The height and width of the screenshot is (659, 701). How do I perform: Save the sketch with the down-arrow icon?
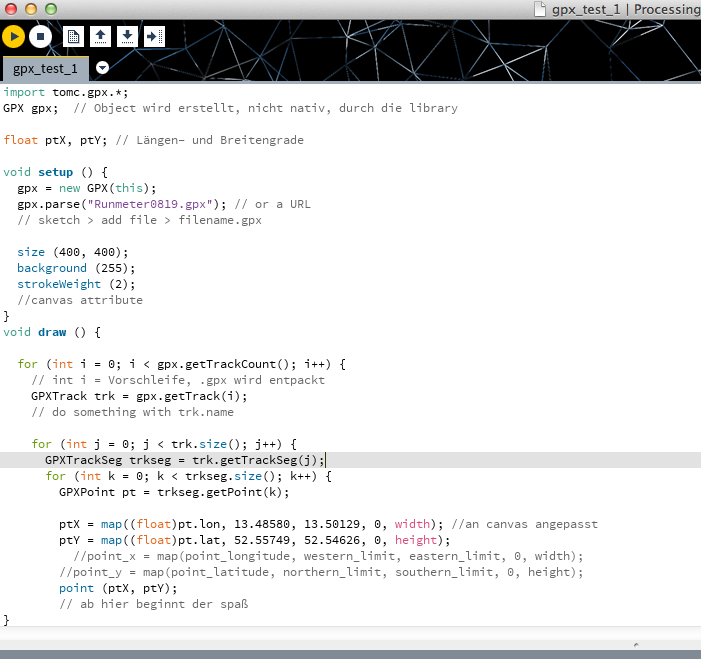(x=127, y=37)
